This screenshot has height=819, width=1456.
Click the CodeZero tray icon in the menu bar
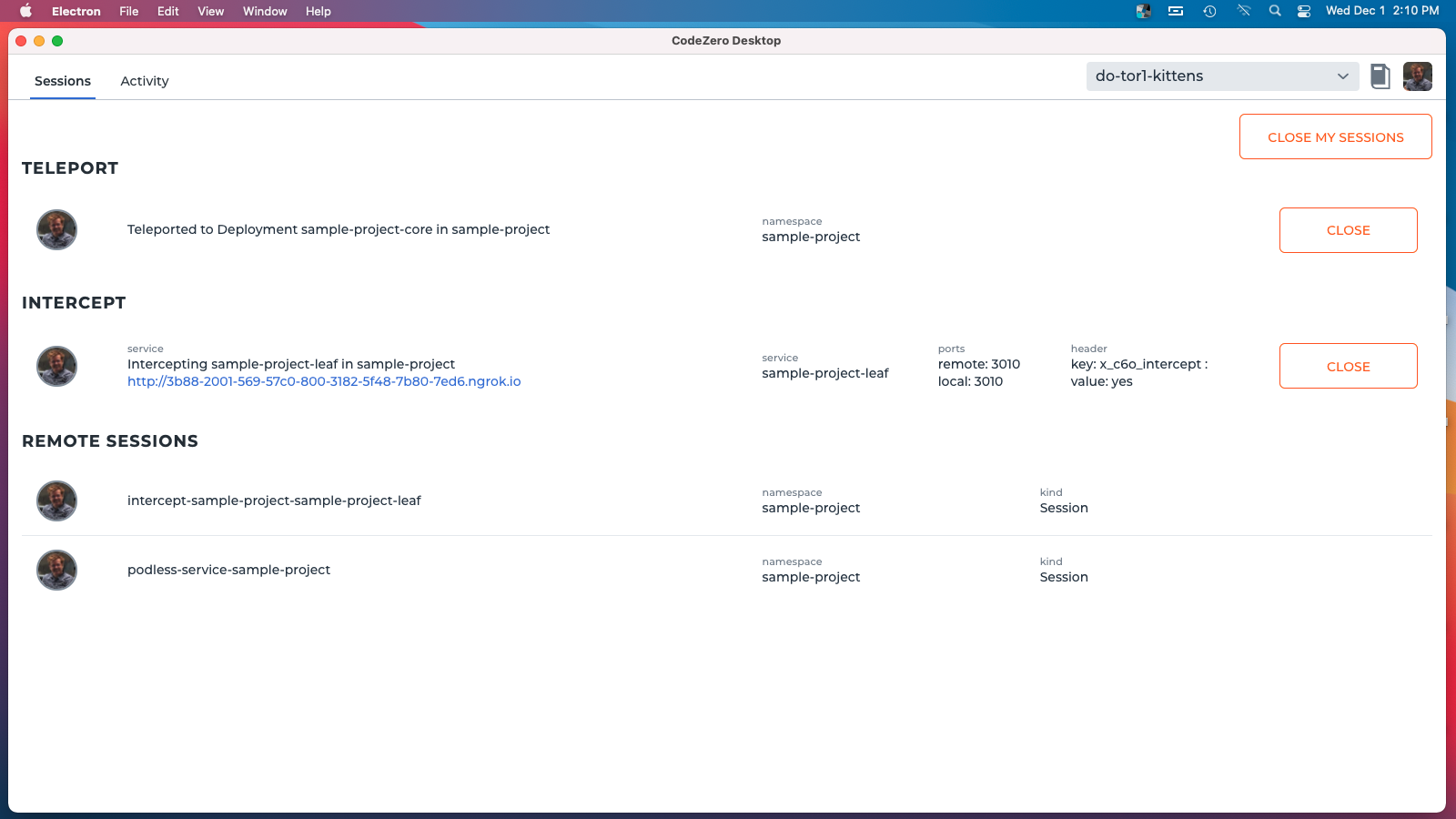pos(1144,11)
